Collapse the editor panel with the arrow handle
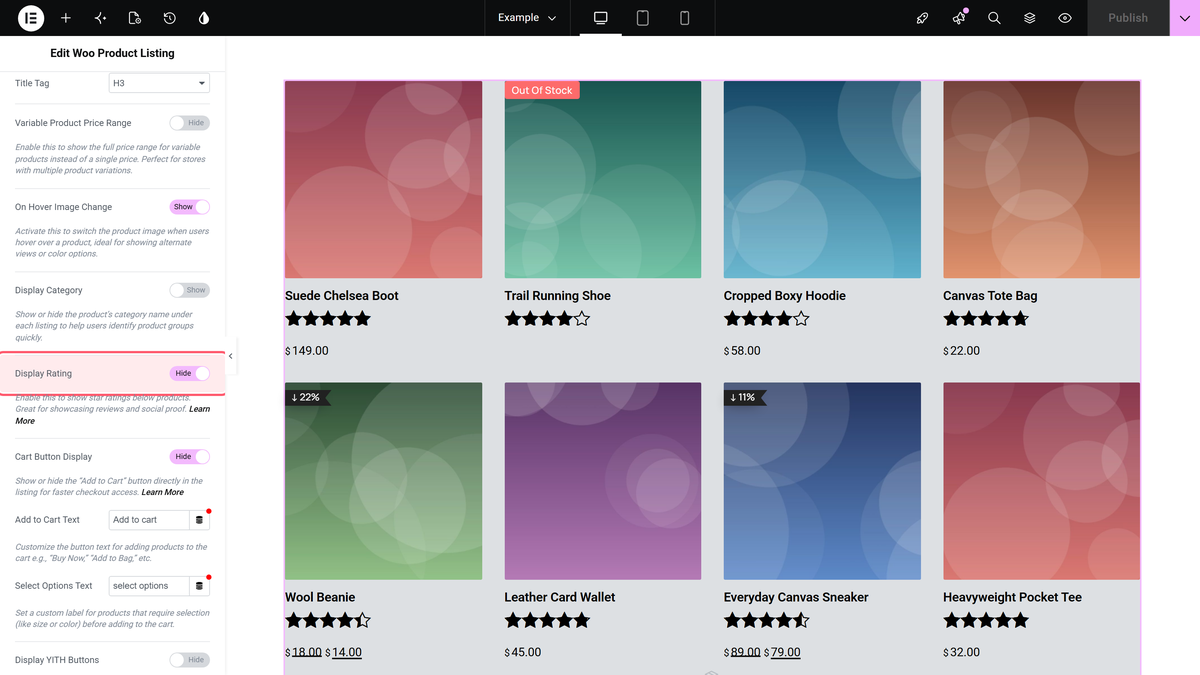The width and height of the screenshot is (1200, 675). pos(231,356)
